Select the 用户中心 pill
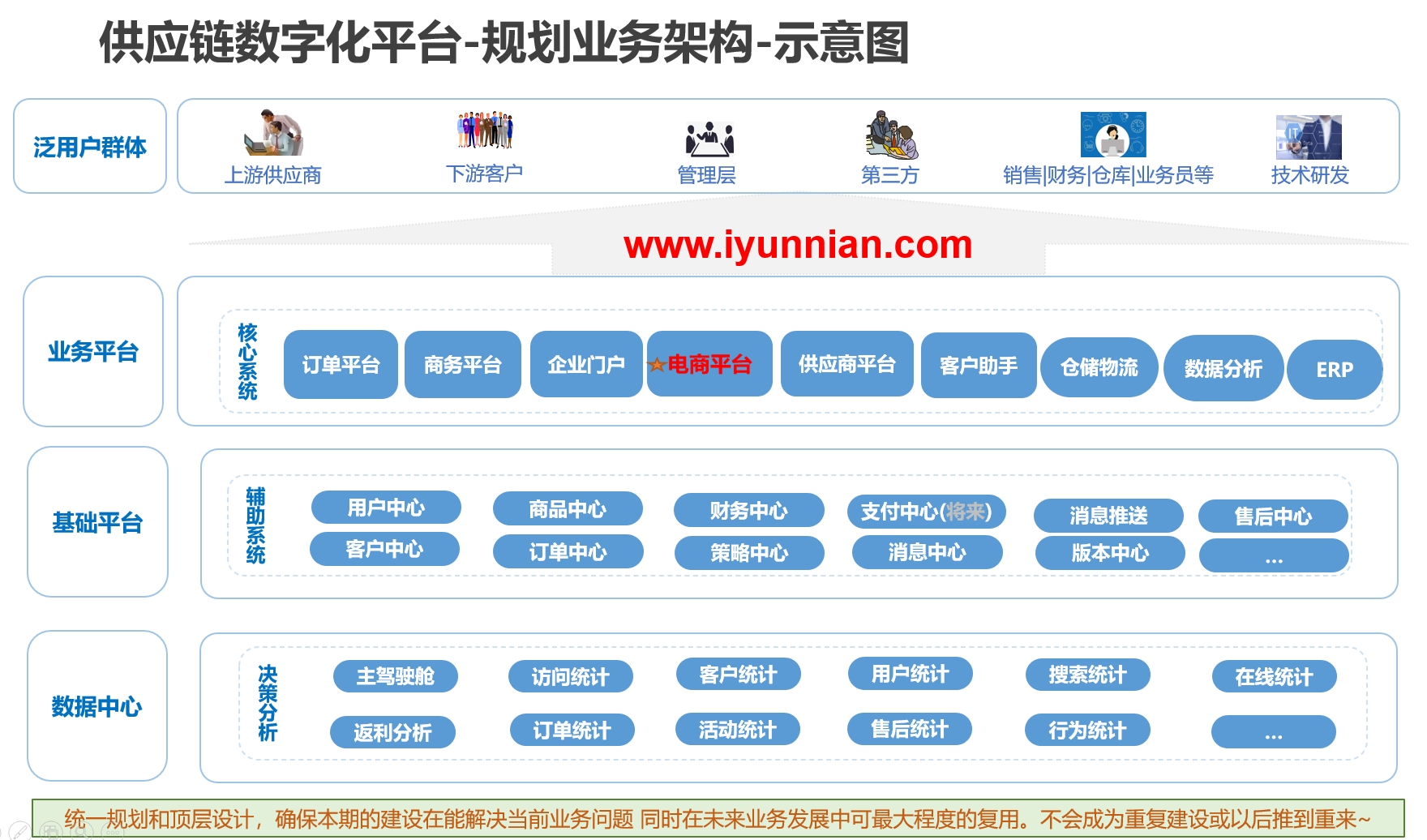Viewport: 1427px width, 840px height. (386, 508)
